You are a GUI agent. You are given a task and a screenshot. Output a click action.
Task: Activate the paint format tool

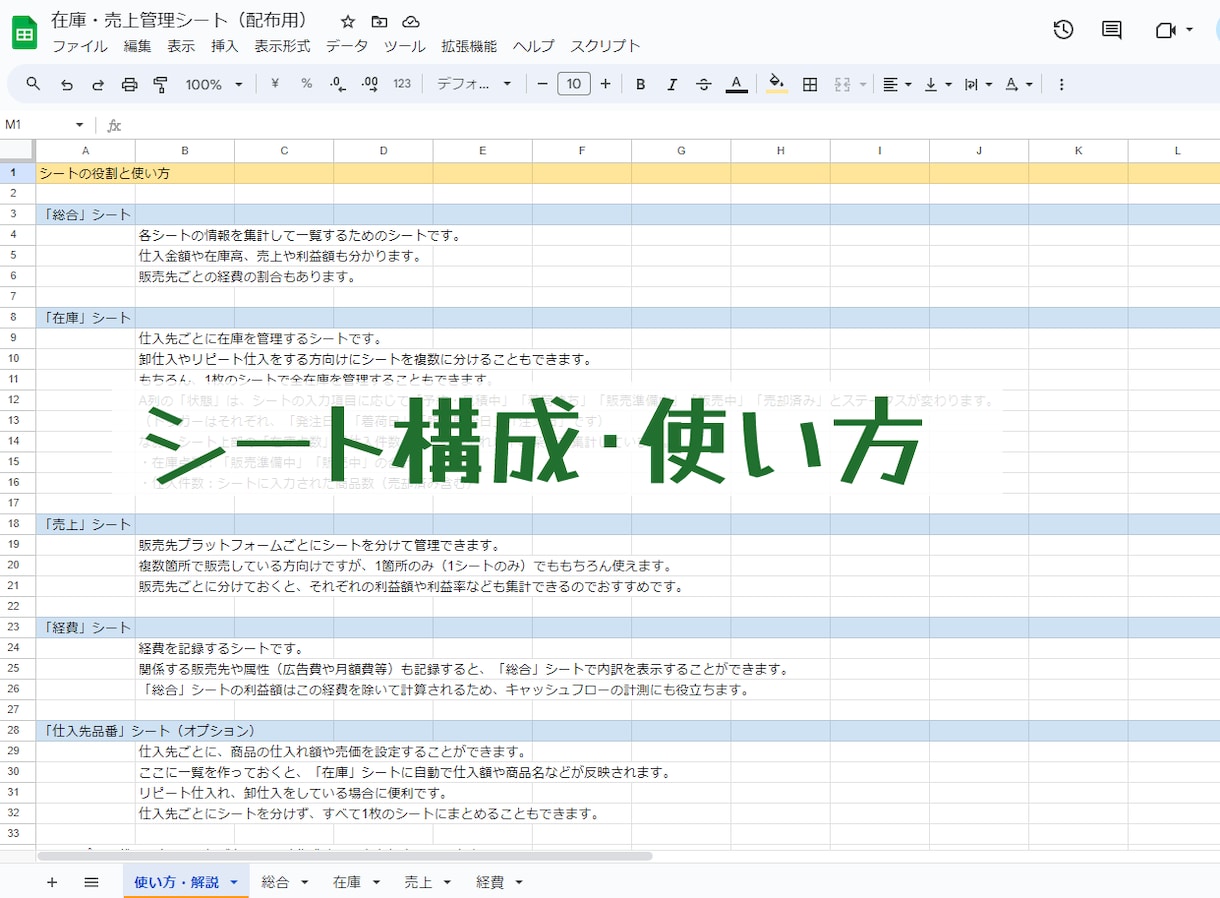(160, 84)
